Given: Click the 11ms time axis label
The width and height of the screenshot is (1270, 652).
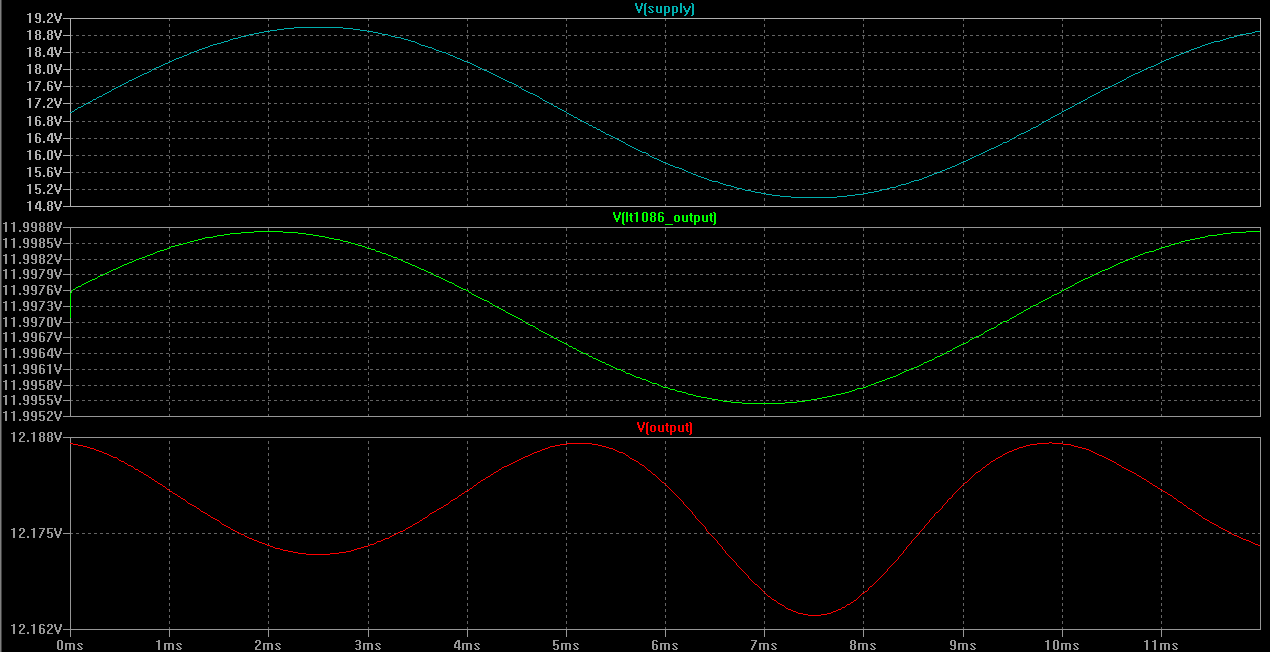Looking at the screenshot, I should pyautogui.click(x=1161, y=645).
